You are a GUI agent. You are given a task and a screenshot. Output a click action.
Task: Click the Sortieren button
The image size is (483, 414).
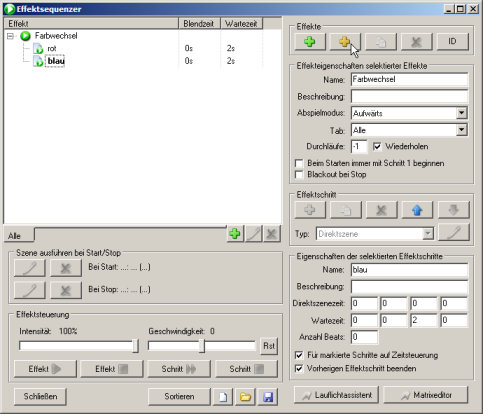(x=179, y=397)
